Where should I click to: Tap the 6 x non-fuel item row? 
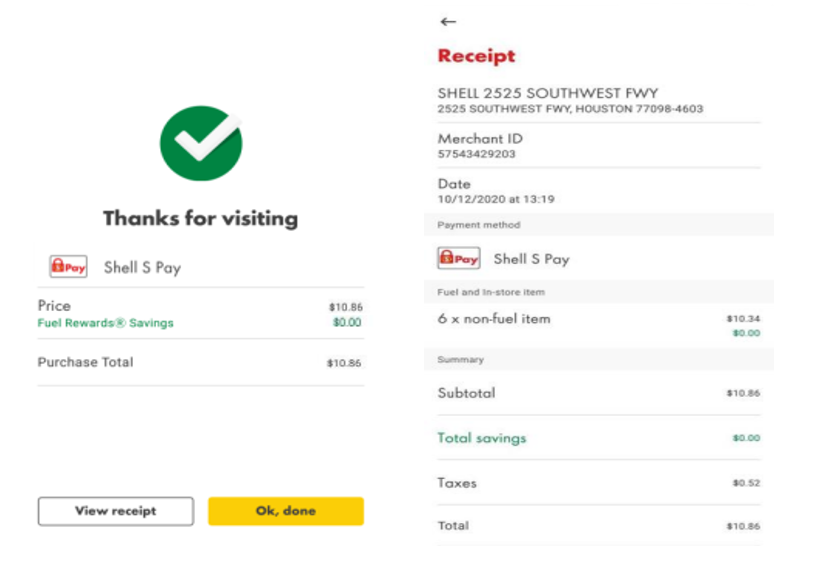point(599,325)
